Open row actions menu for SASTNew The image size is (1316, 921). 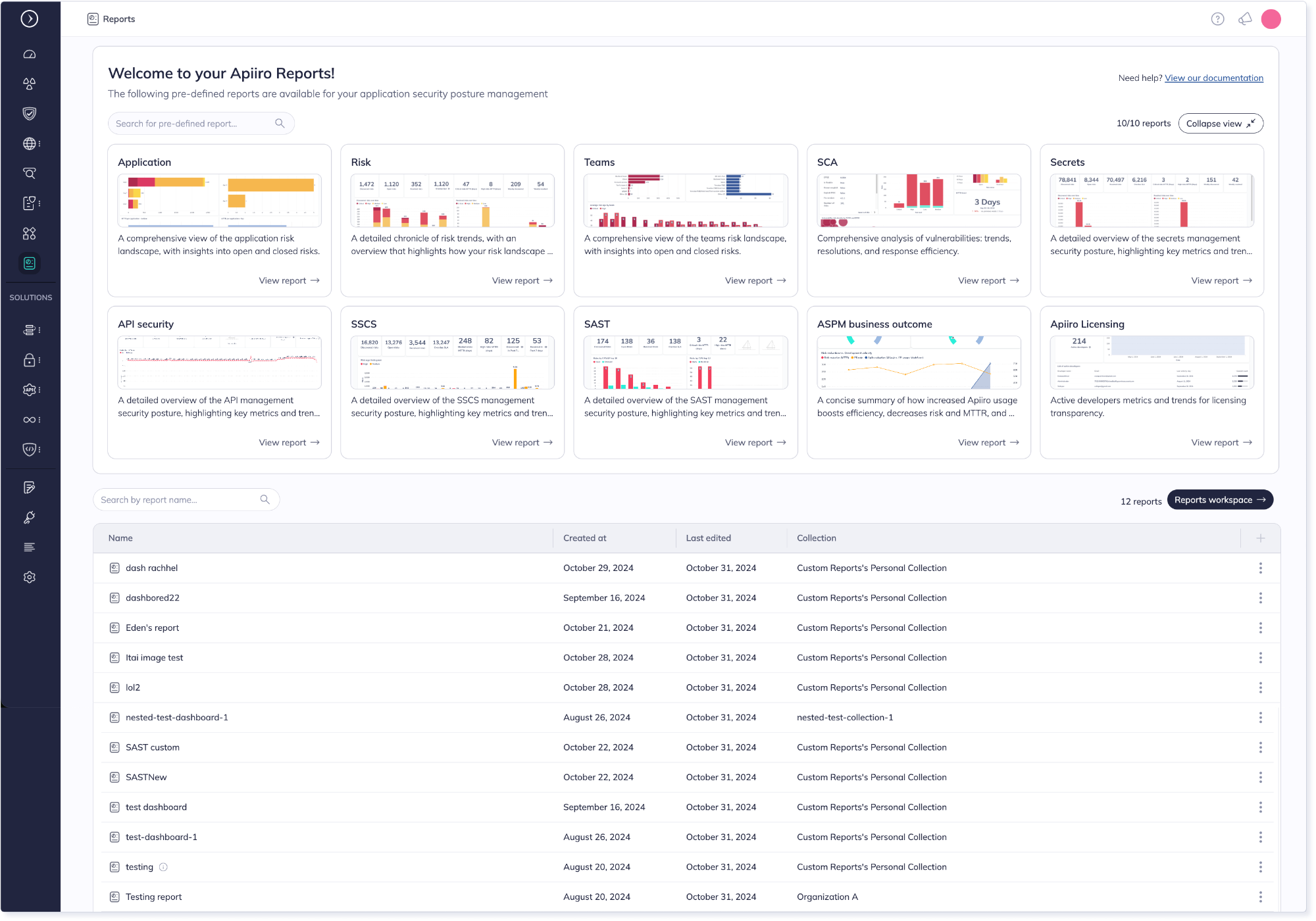point(1261,777)
